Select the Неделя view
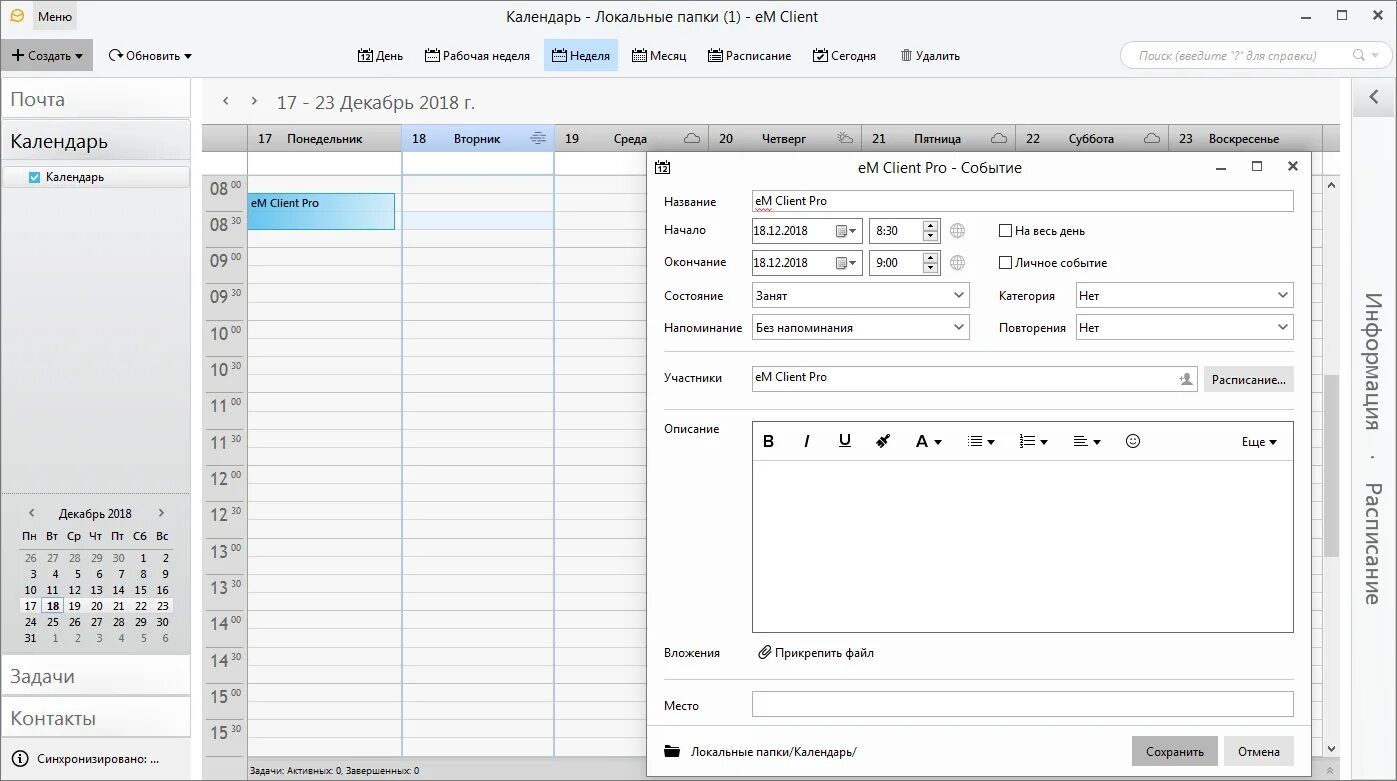This screenshot has height=781, width=1397. click(581, 56)
